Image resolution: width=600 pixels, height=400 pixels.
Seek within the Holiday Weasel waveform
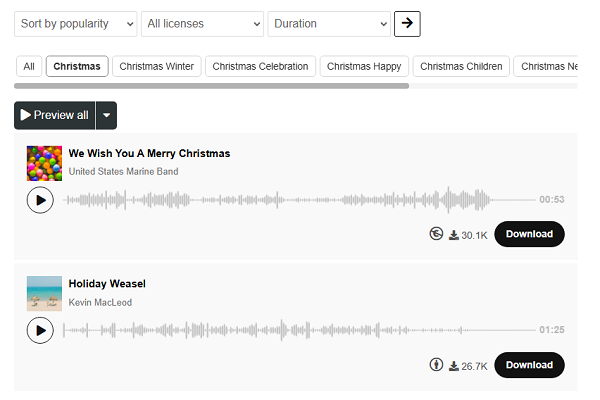click(x=299, y=330)
